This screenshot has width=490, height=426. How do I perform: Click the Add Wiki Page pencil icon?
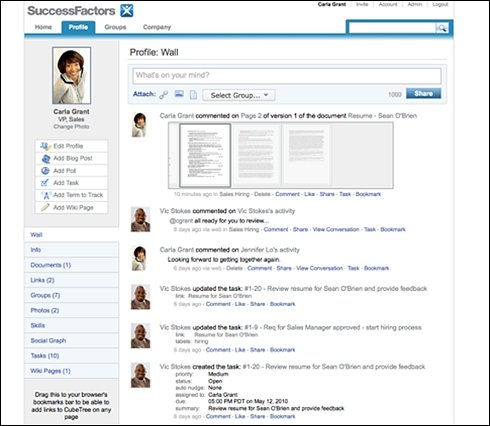click(x=45, y=207)
